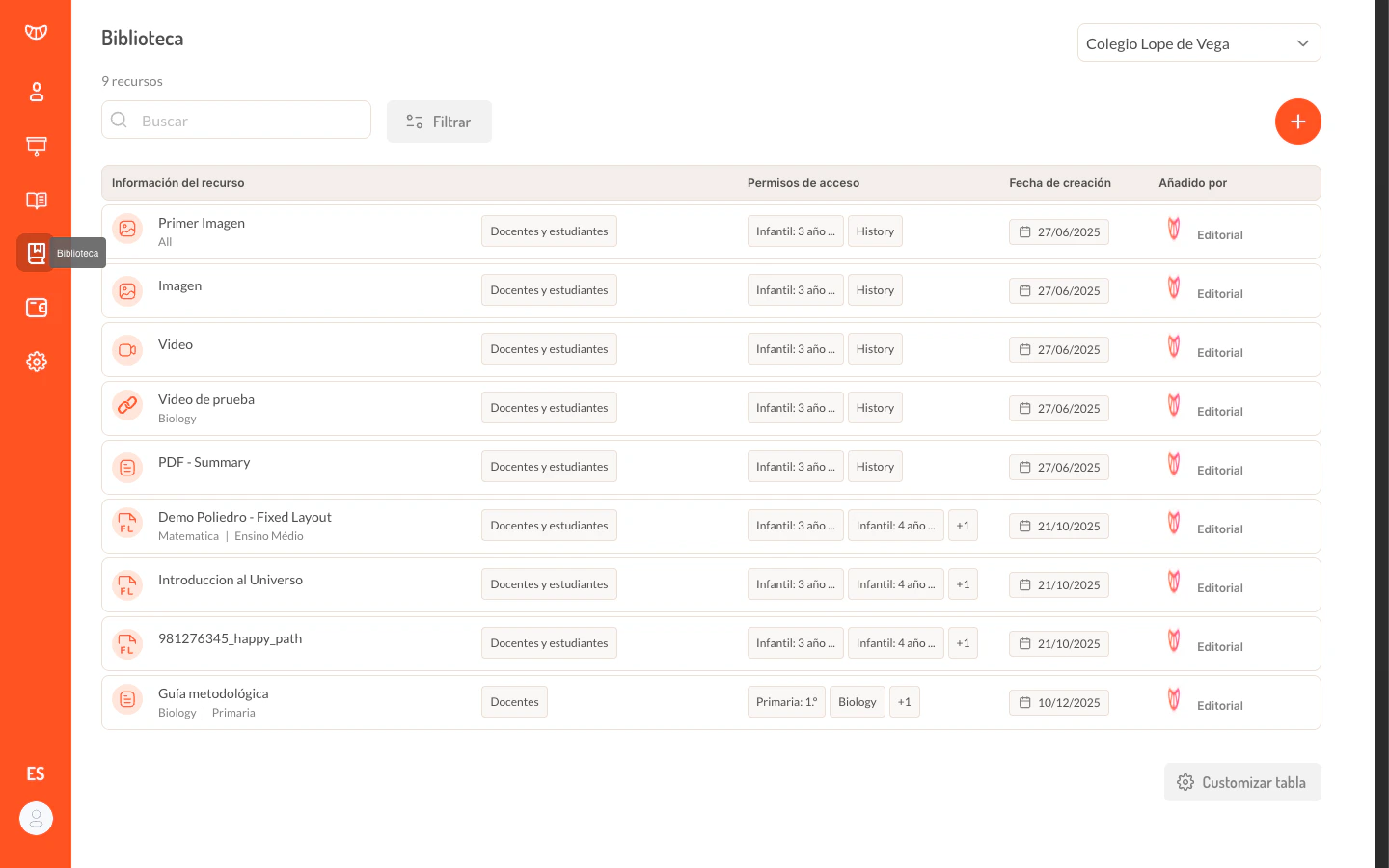Click image icon of Imagen row
This screenshot has width=1389, height=868.
[x=127, y=290]
